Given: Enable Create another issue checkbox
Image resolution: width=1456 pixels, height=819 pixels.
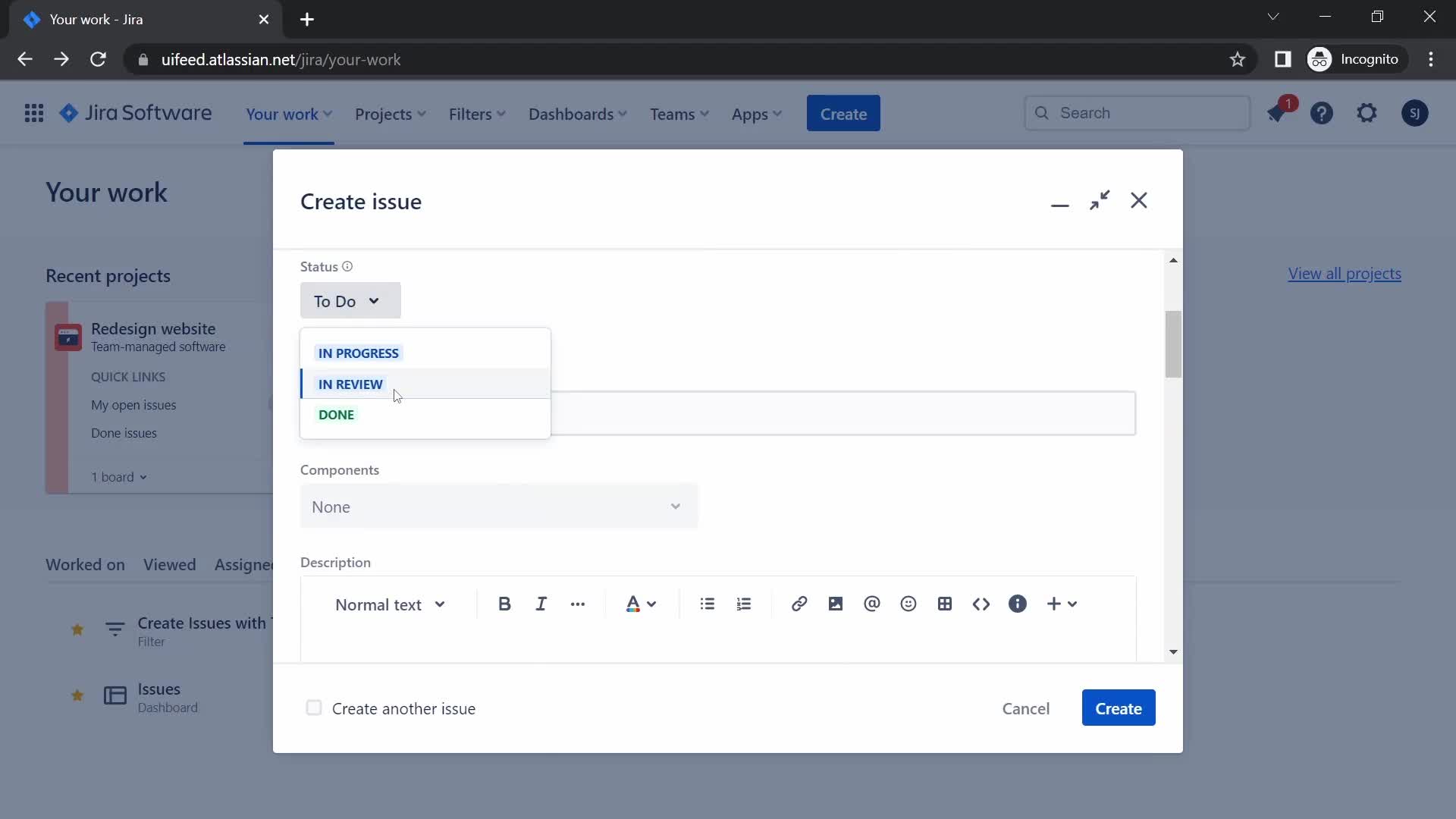Looking at the screenshot, I should coord(313,707).
